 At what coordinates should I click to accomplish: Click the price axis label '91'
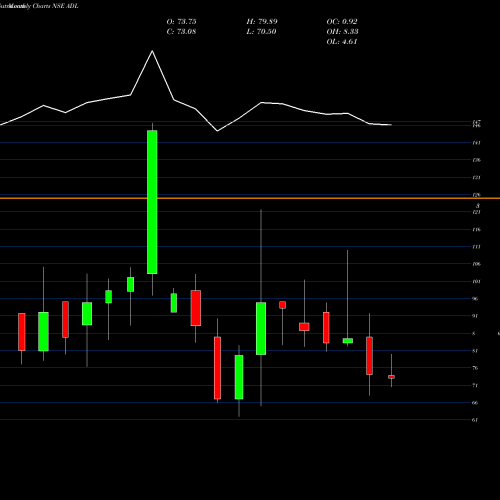click(x=475, y=316)
